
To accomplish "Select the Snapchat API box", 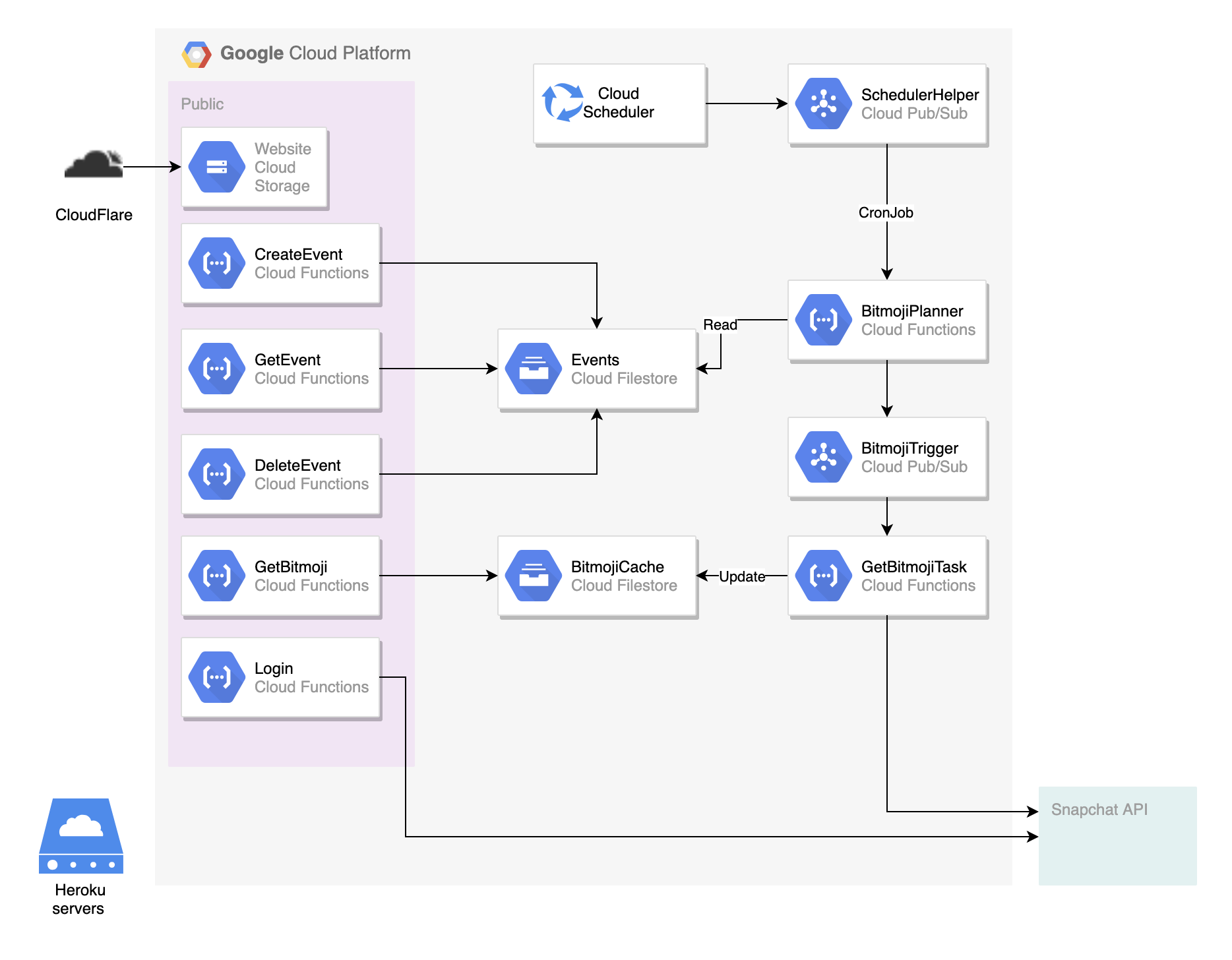I will pos(1117,835).
